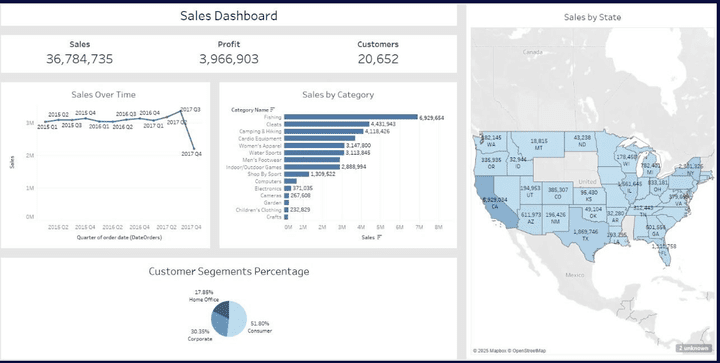The image size is (720, 363).
Task: Click the Customer Segements Percentage title
Action: pos(229,271)
